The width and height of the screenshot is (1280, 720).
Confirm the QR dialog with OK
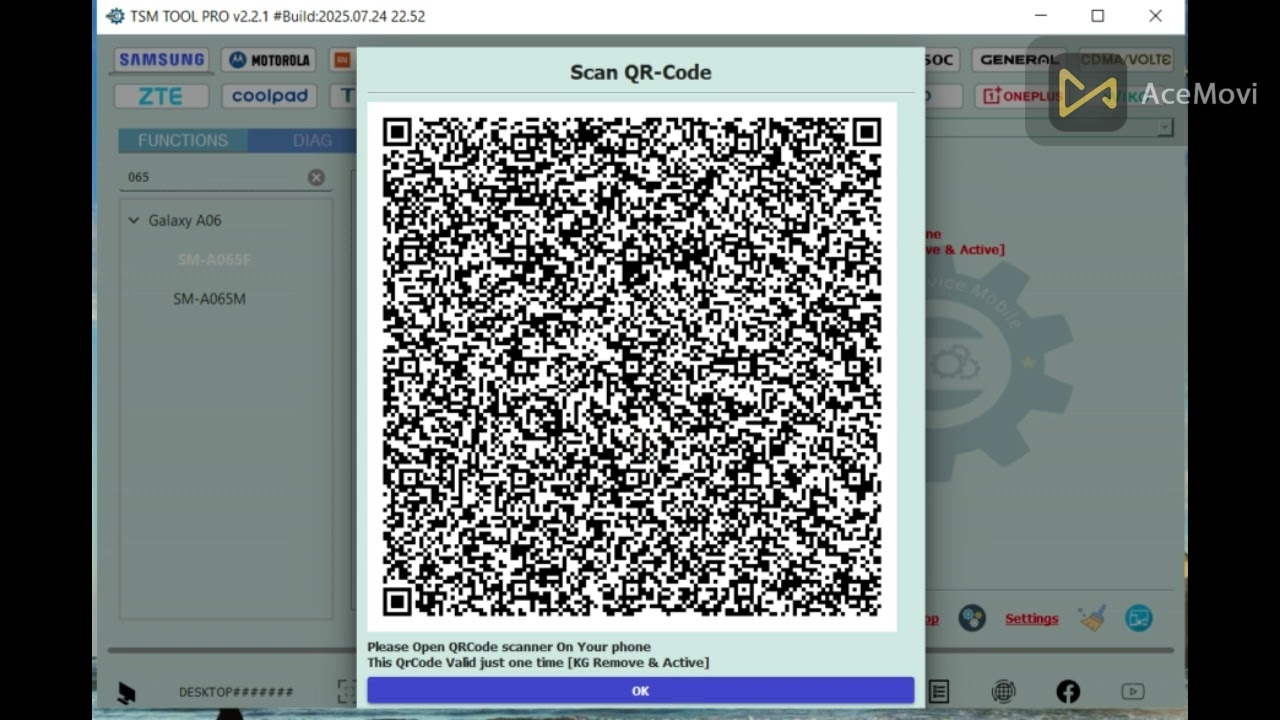click(640, 690)
